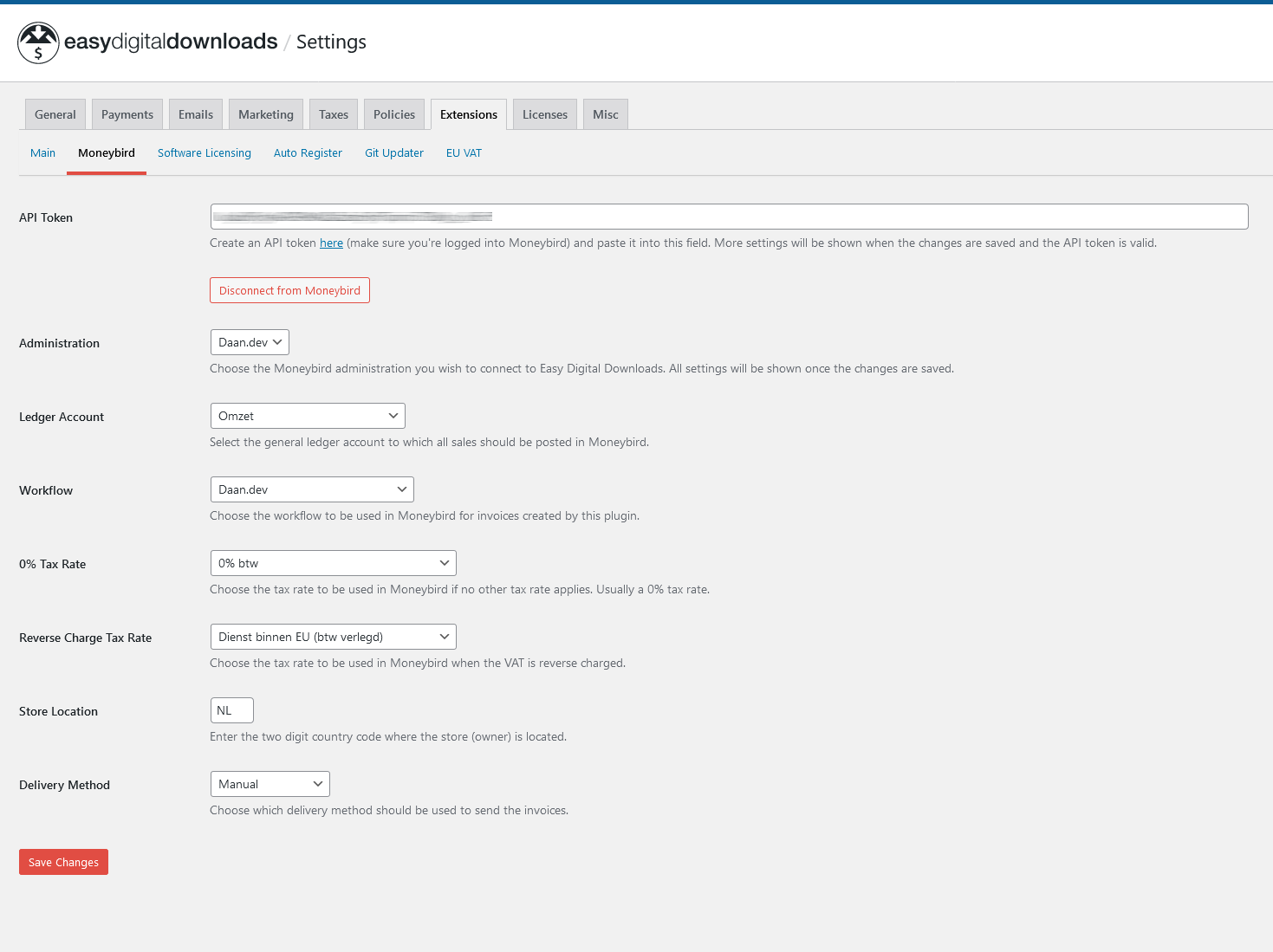This screenshot has width=1273, height=952.
Task: Open the Administration dropdown
Action: tap(250, 342)
